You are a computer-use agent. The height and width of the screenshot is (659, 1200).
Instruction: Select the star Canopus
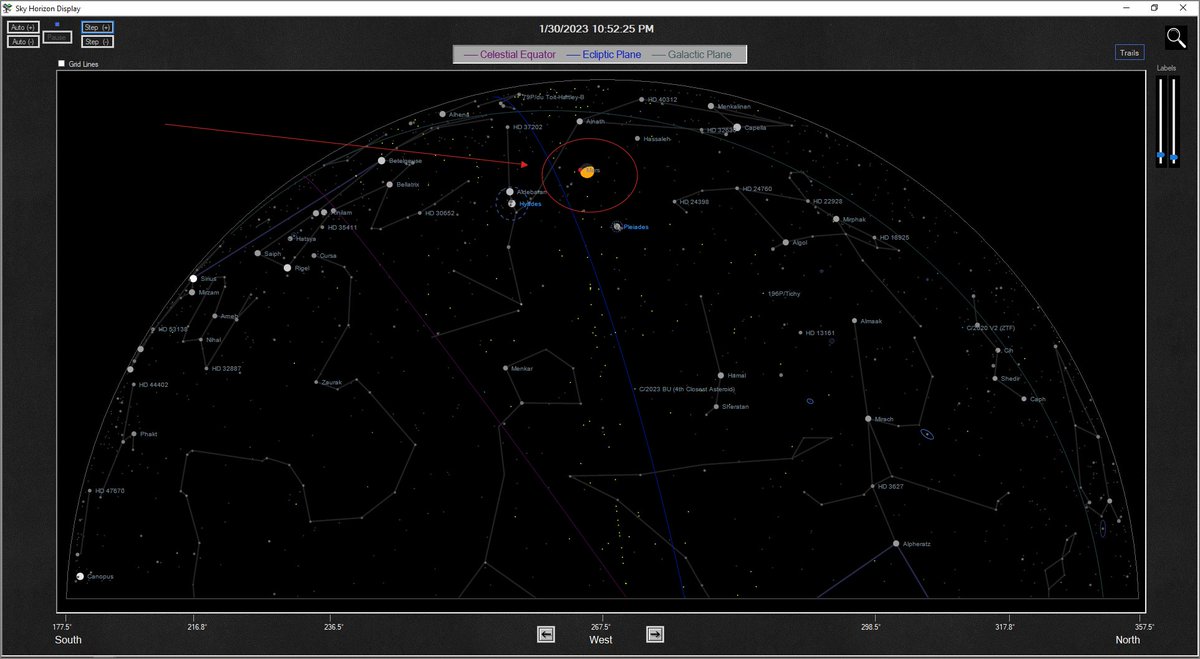tap(80, 576)
